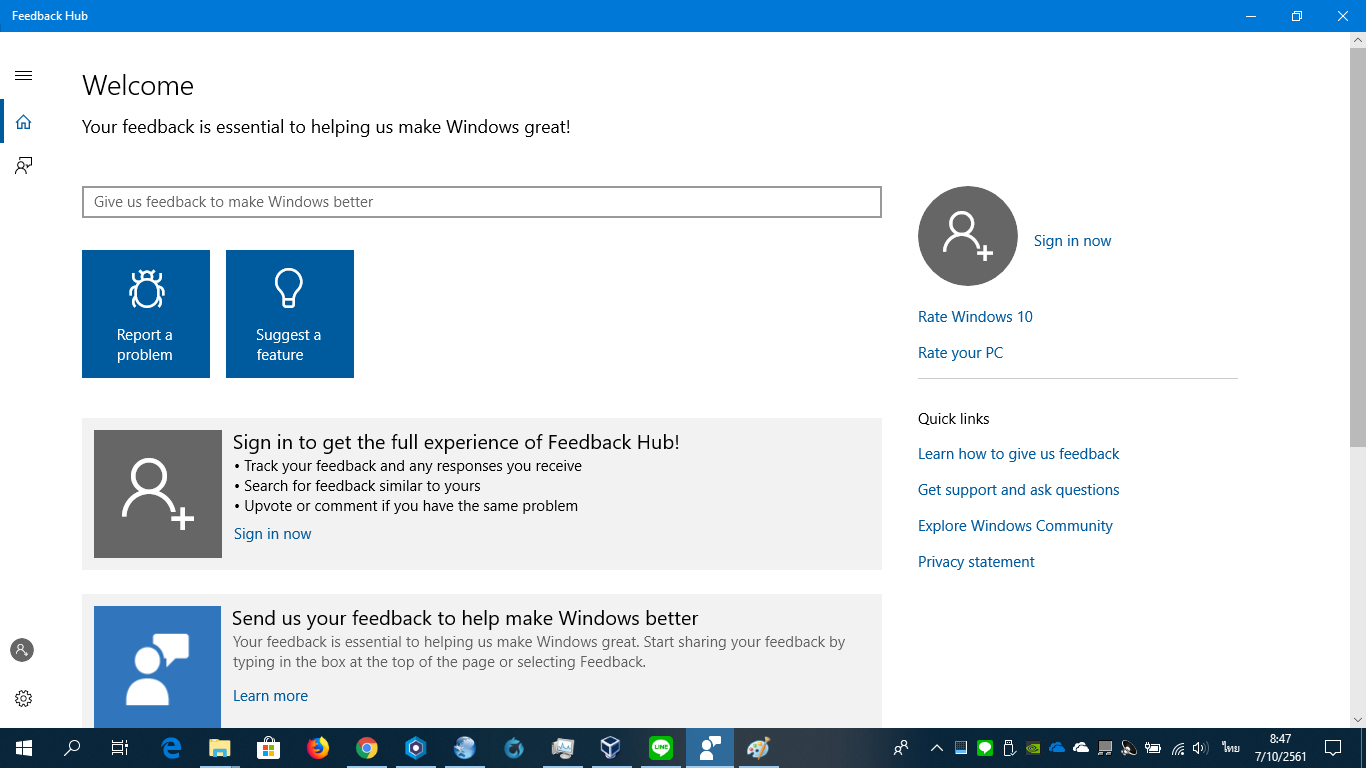
Task: Open Feedback Hub settings gear
Action: point(23,698)
